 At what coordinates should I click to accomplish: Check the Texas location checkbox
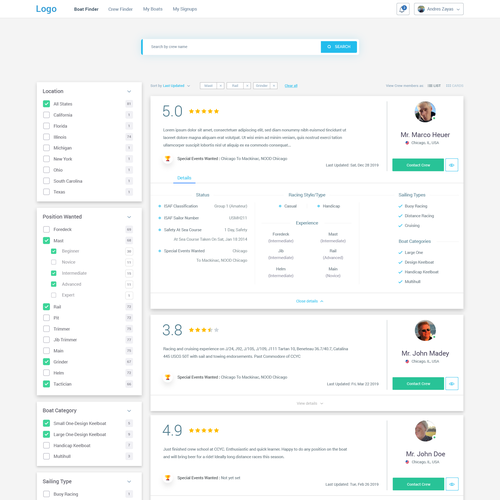(x=46, y=192)
